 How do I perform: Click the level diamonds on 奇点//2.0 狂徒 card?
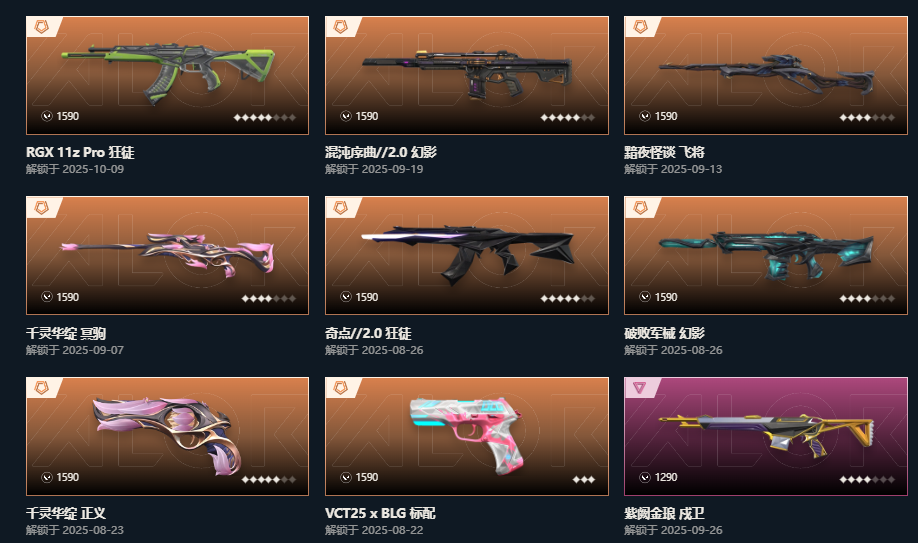pos(567,298)
